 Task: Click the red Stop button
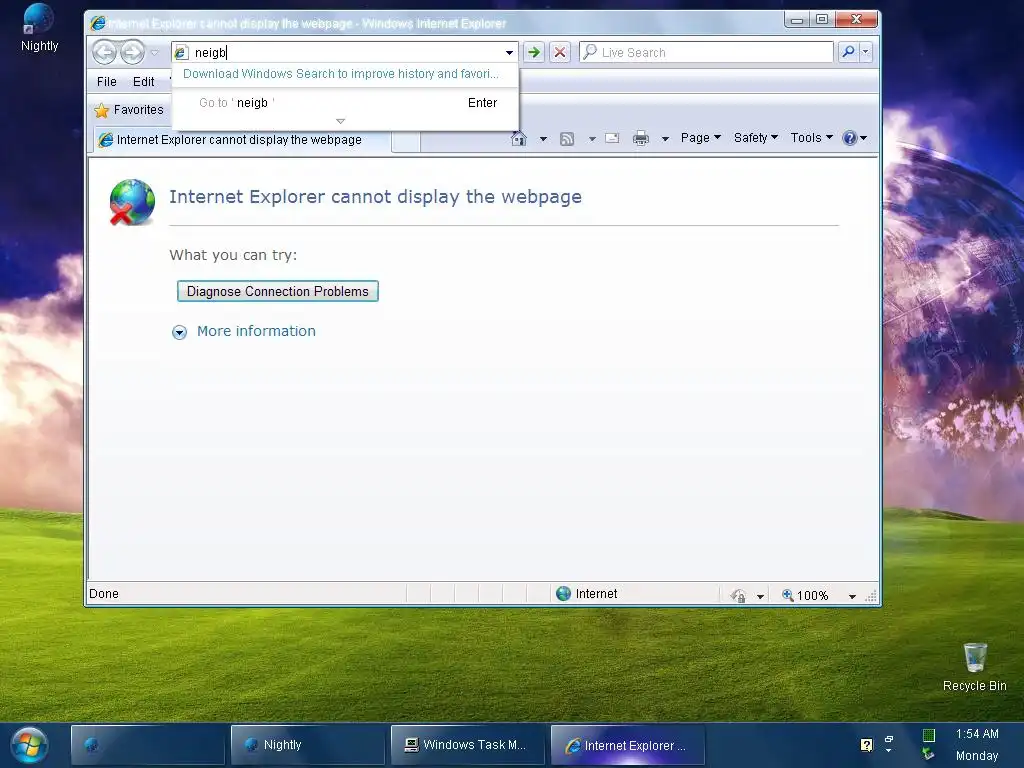(x=560, y=52)
